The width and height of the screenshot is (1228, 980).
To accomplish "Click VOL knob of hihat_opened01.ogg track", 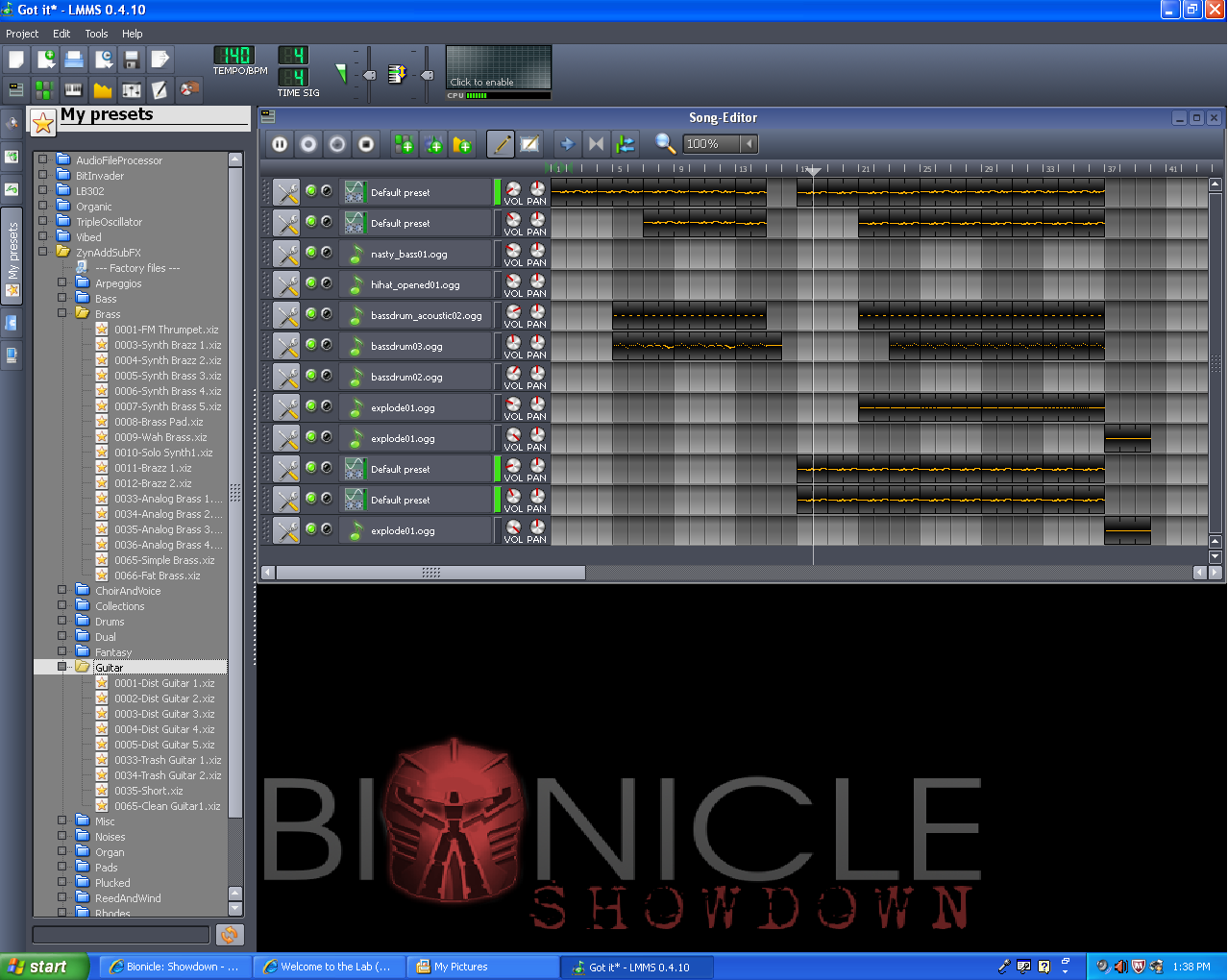I will (513, 282).
